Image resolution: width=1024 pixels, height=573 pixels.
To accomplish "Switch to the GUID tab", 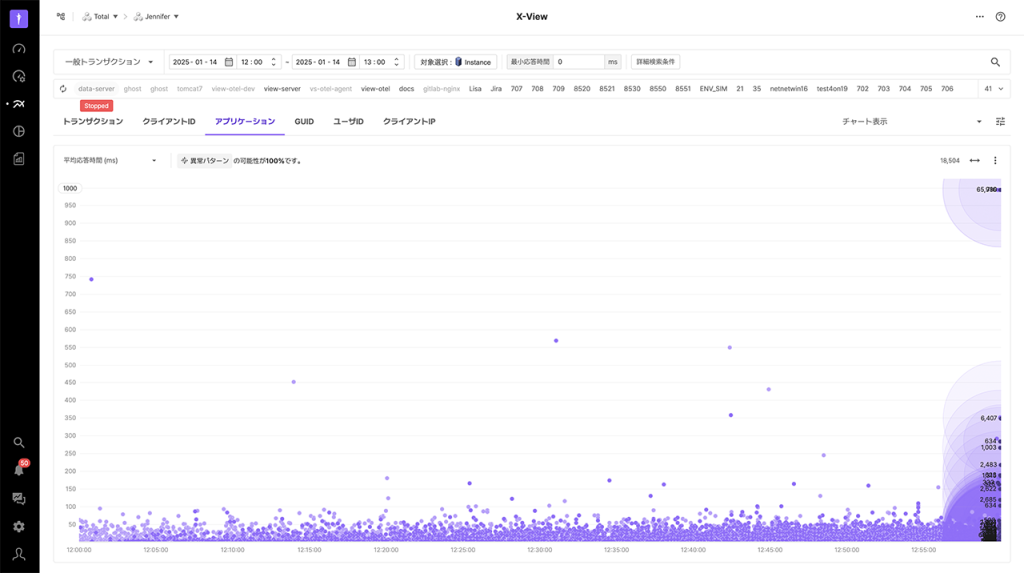I will coord(304,122).
